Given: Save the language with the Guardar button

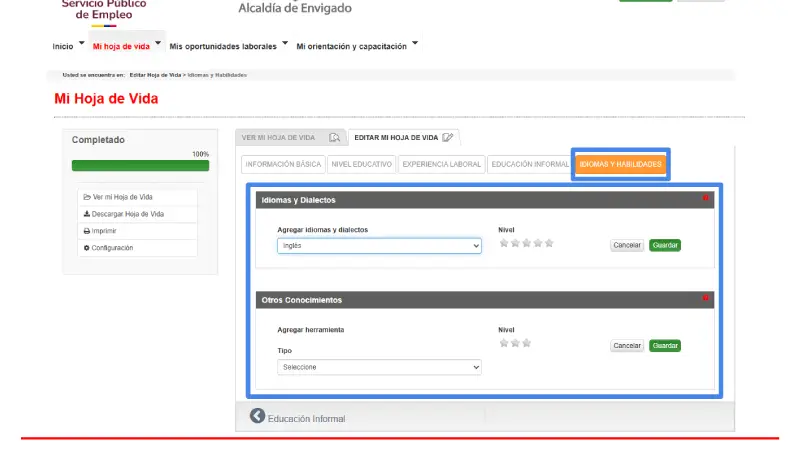Looking at the screenshot, I should 664,245.
